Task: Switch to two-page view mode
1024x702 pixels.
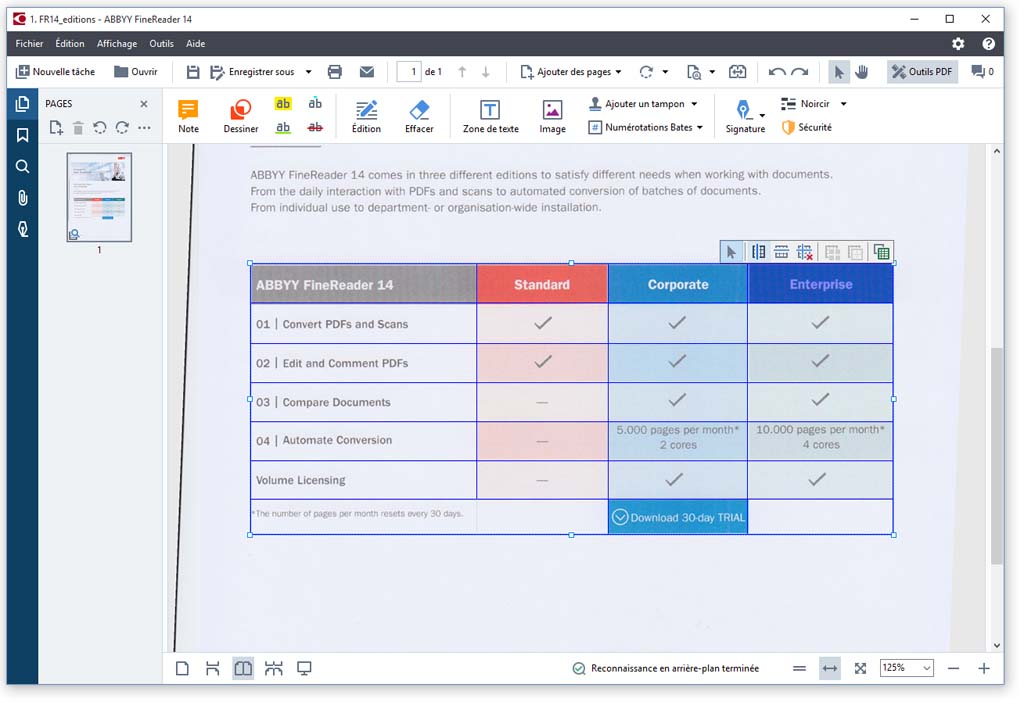Action: click(243, 668)
